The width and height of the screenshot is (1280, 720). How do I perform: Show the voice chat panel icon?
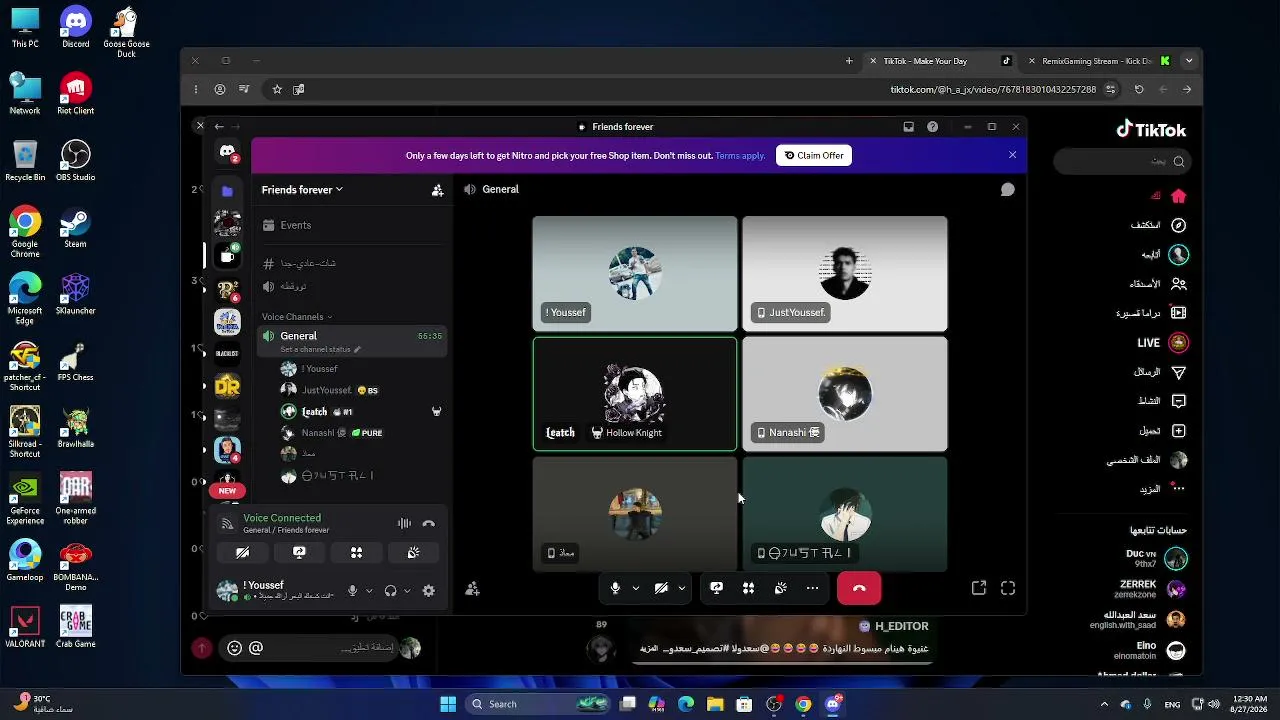(1008, 190)
